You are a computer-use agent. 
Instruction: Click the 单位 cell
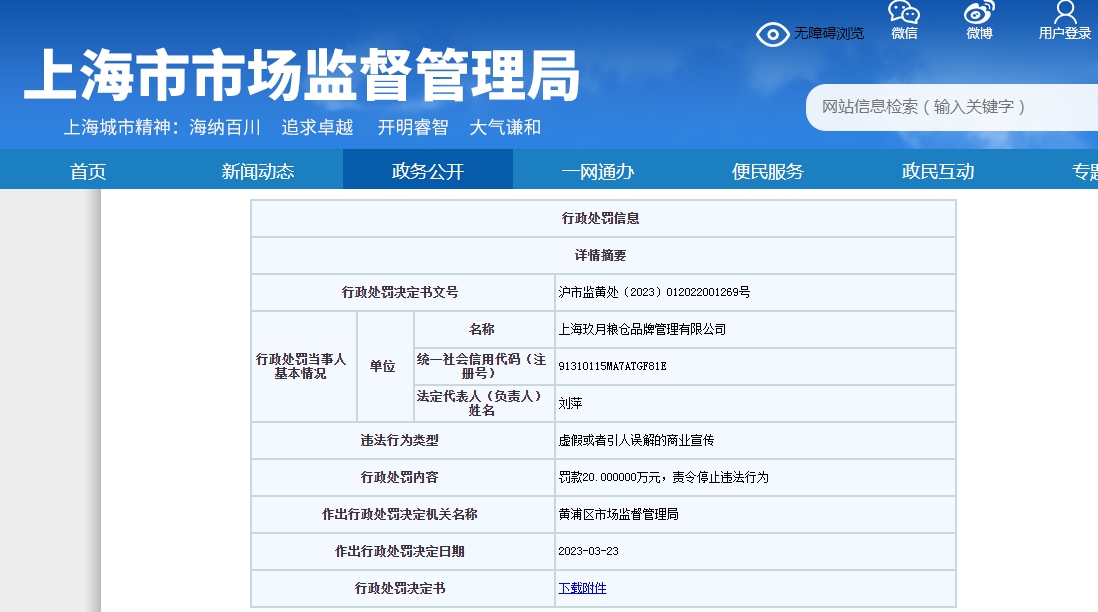[385, 366]
